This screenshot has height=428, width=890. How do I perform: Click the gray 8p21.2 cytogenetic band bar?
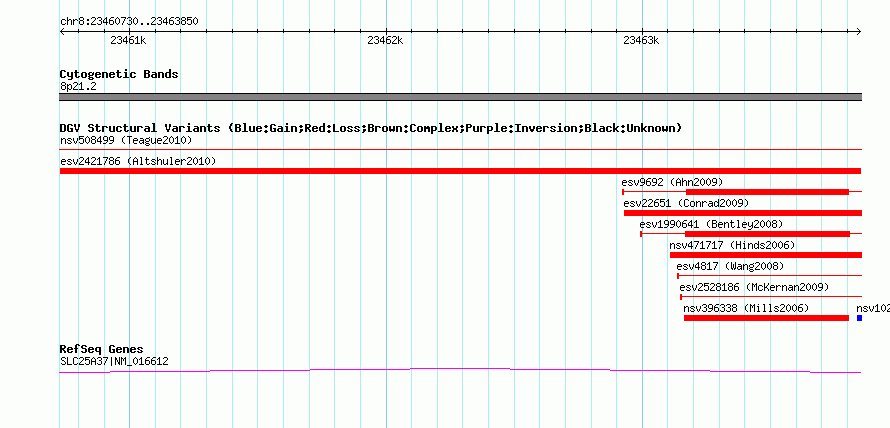pos(460,97)
